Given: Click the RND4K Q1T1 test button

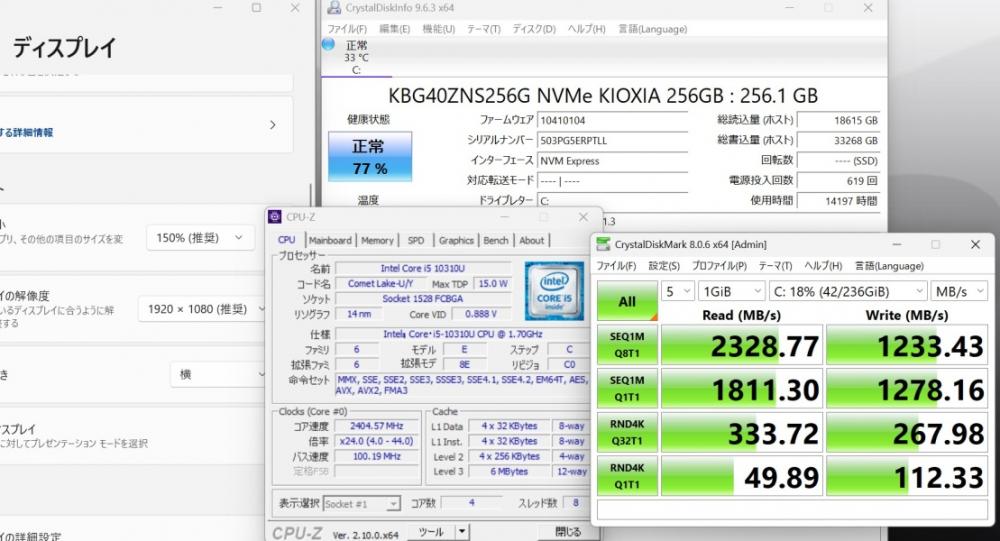Looking at the screenshot, I should click(x=627, y=476).
